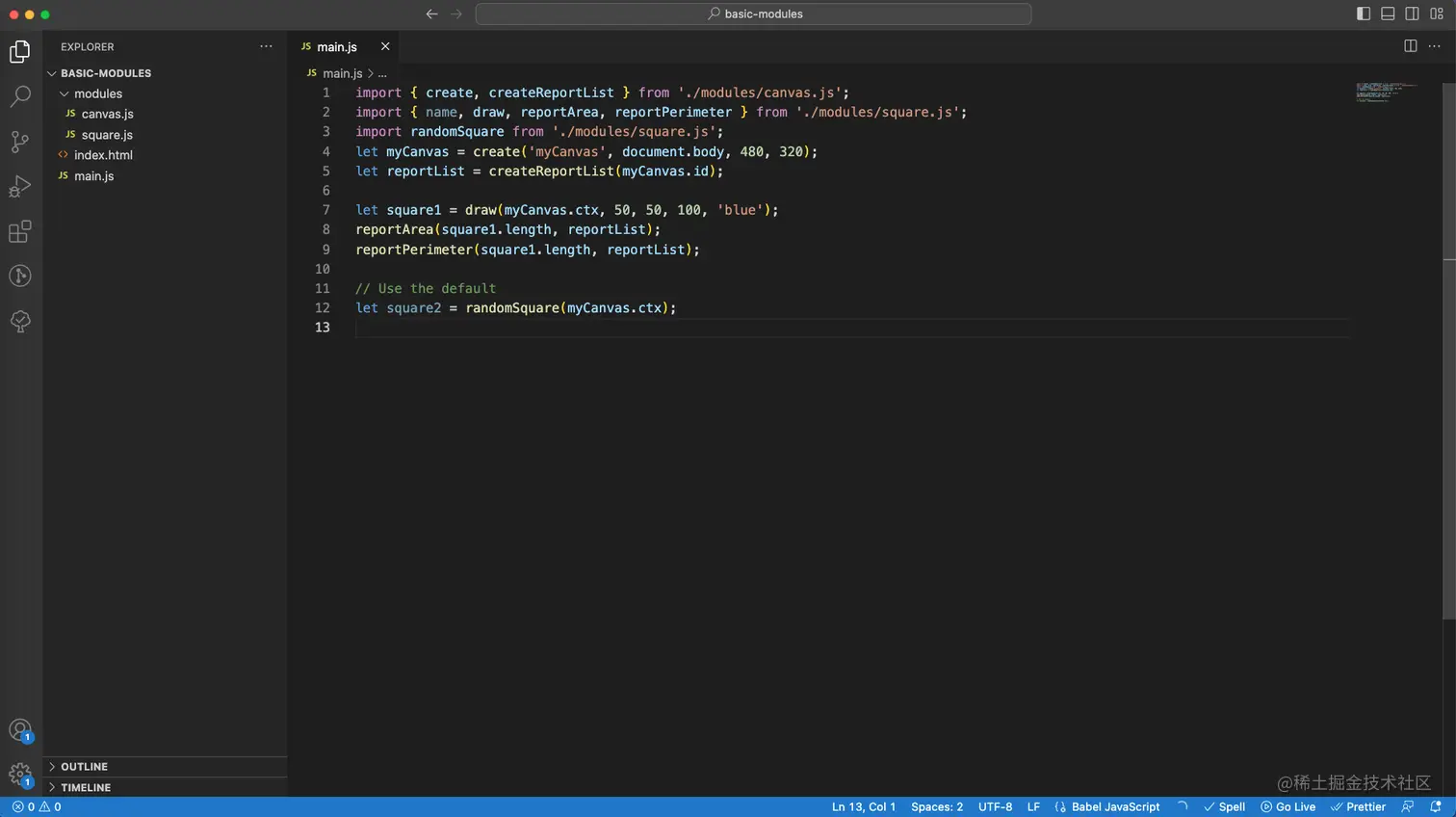Click the code minimap
This screenshot has width=1456, height=817.
pos(1387,92)
